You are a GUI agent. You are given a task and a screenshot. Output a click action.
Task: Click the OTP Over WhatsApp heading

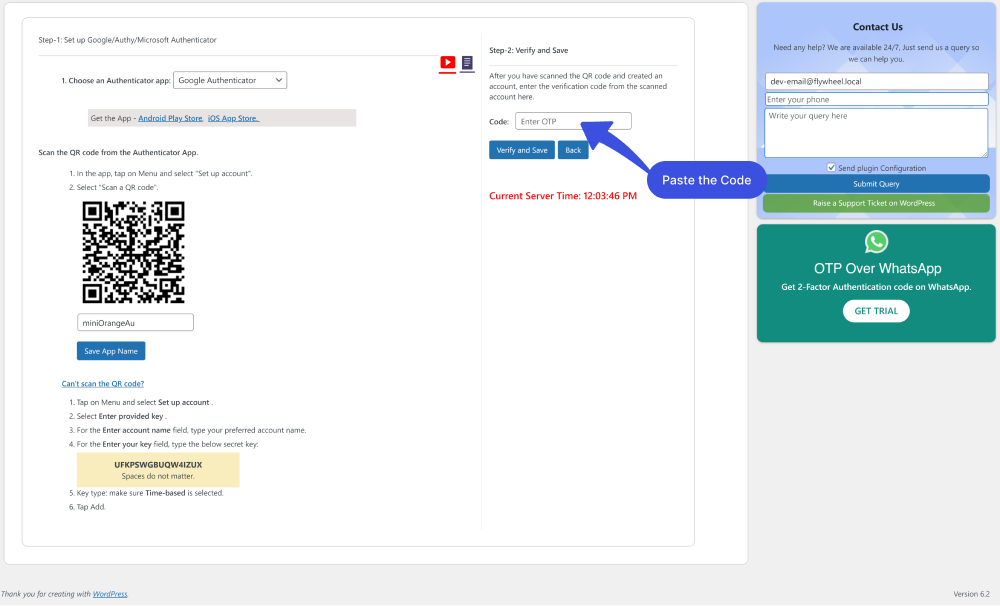(877, 269)
